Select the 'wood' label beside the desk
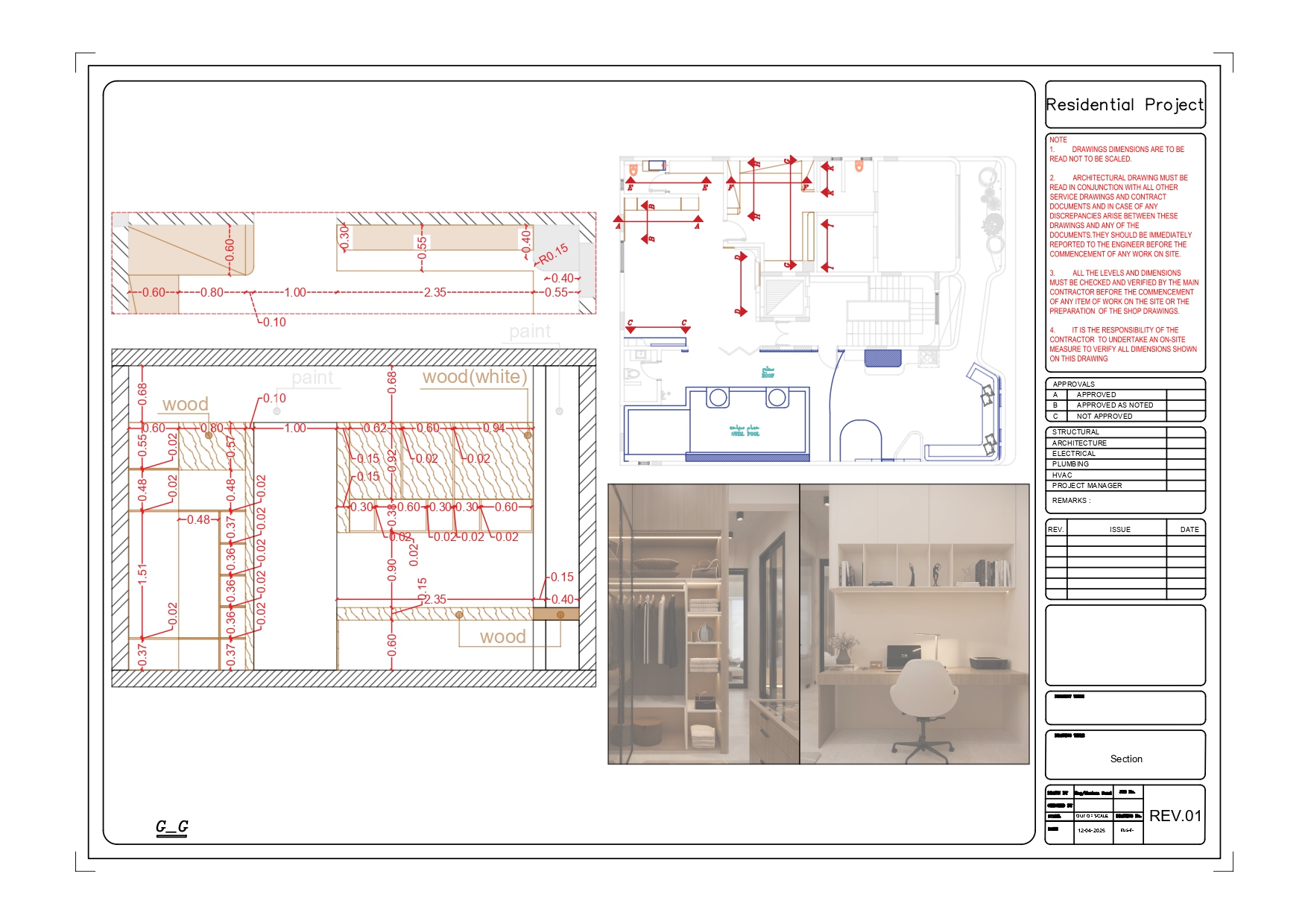1308x924 pixels. click(x=502, y=637)
